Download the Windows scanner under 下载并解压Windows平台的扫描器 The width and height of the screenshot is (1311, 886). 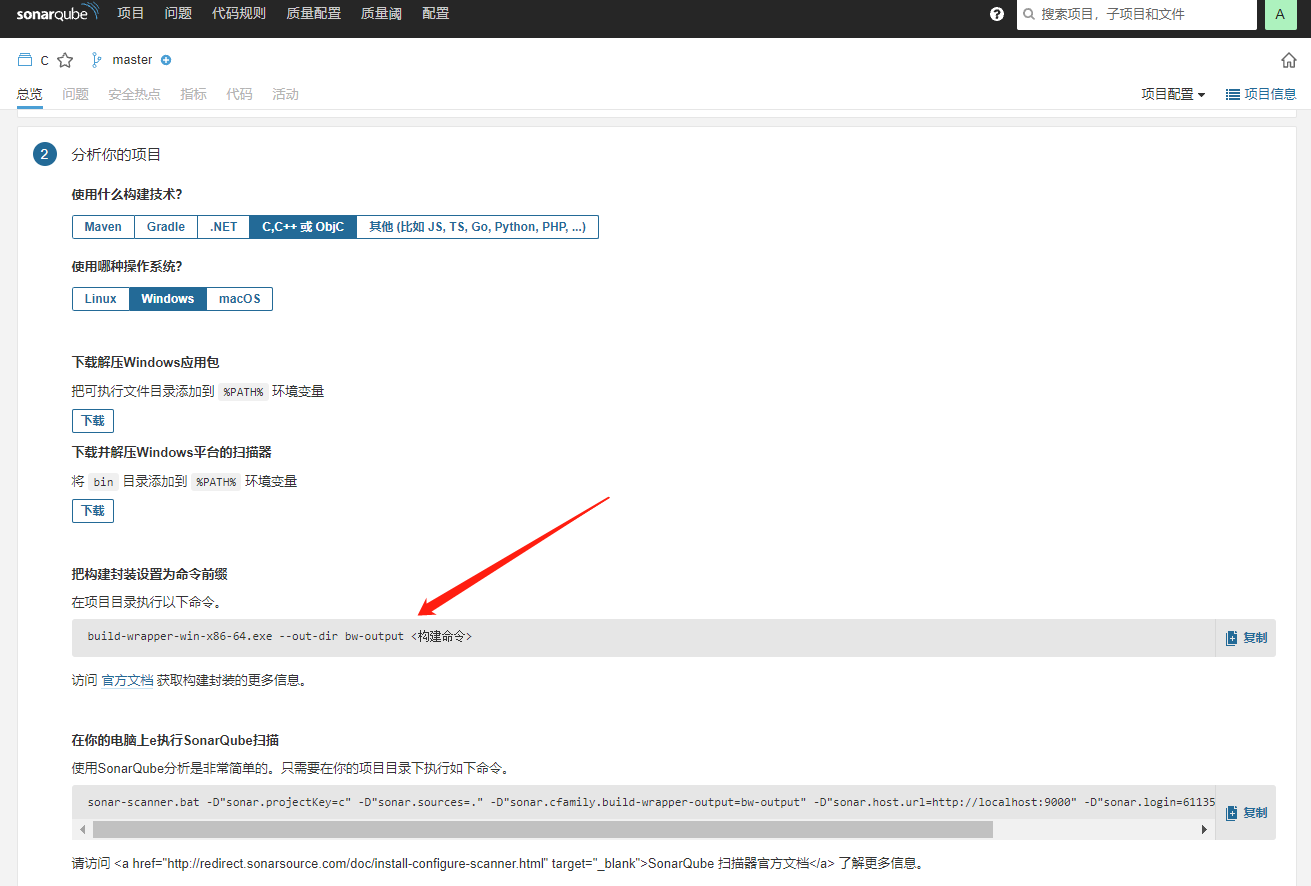(93, 511)
